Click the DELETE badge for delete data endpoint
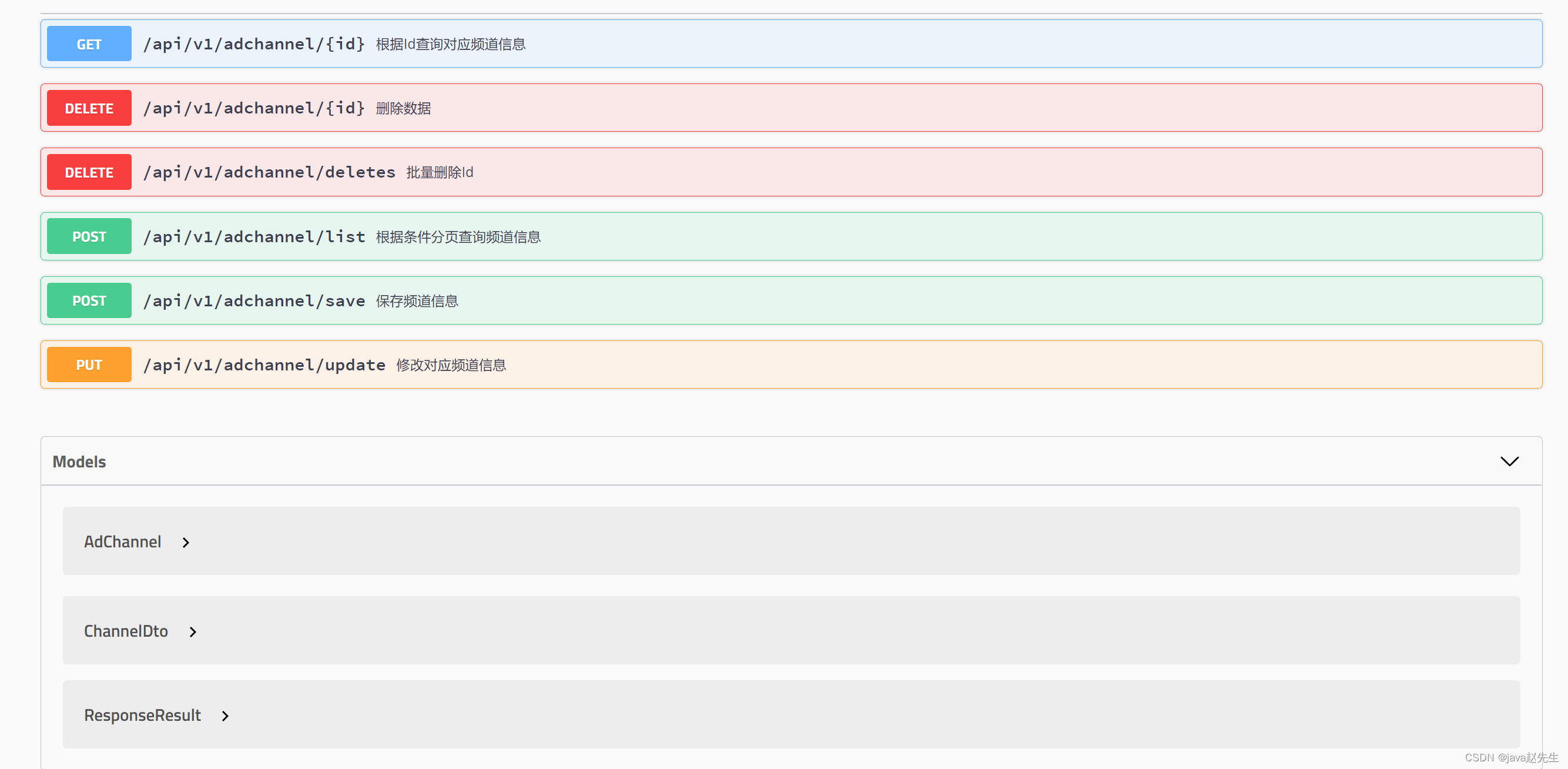 point(88,108)
